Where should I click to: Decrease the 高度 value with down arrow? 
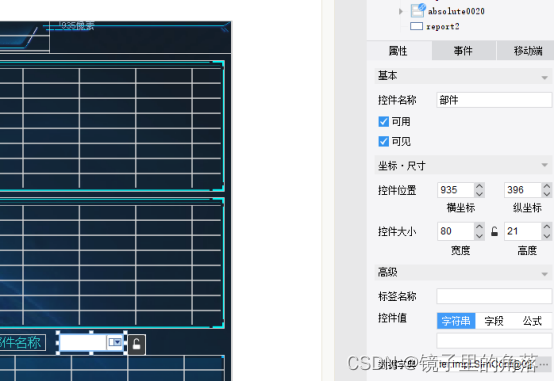coord(547,236)
